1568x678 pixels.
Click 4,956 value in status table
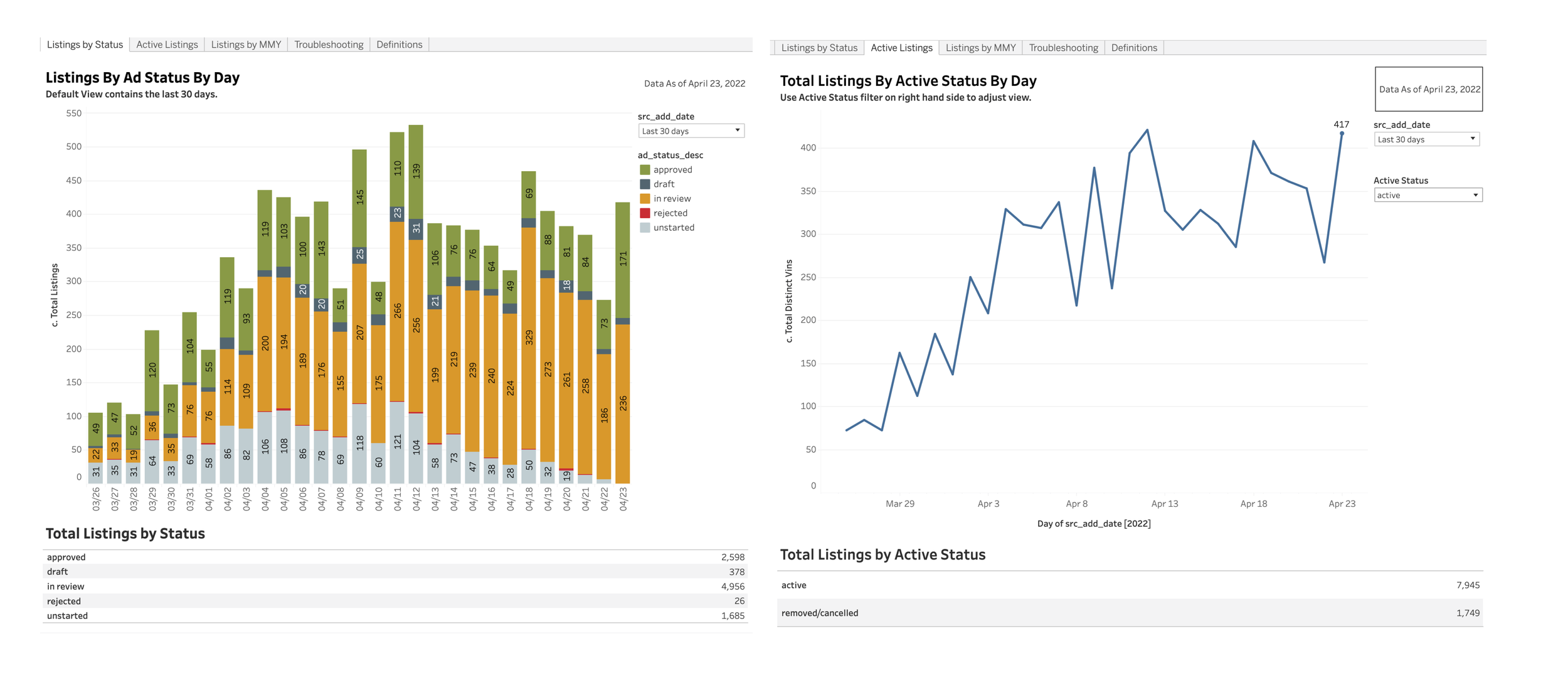click(733, 586)
